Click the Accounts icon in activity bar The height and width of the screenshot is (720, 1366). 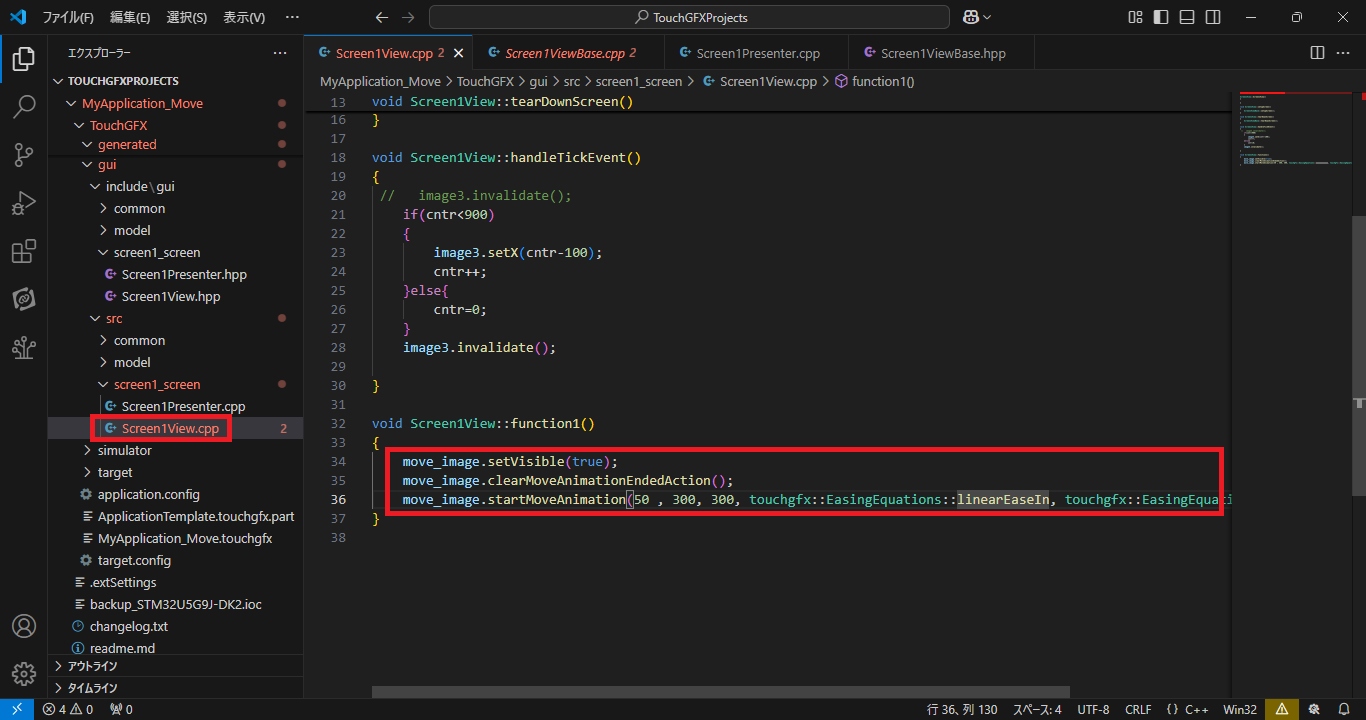[x=24, y=626]
